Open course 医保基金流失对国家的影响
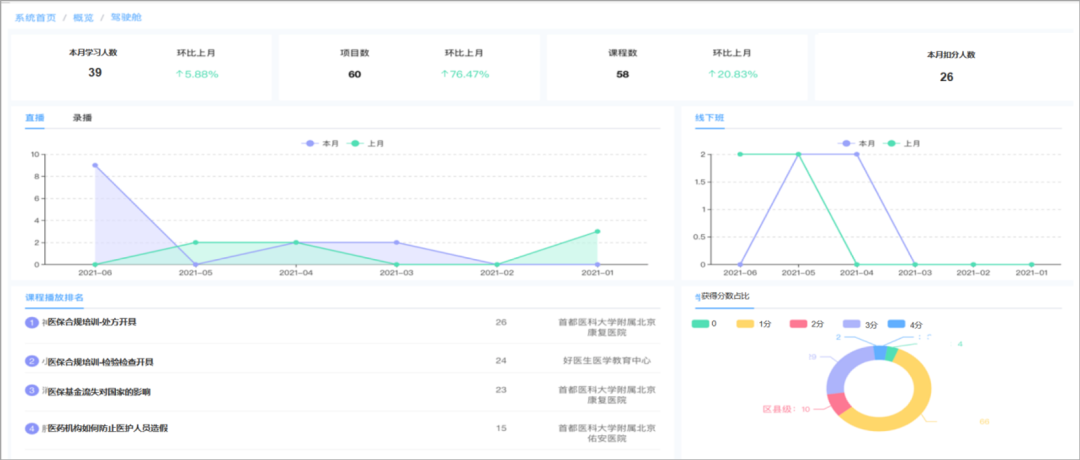The height and width of the screenshot is (460, 1080). pyautogui.click(x=99, y=392)
